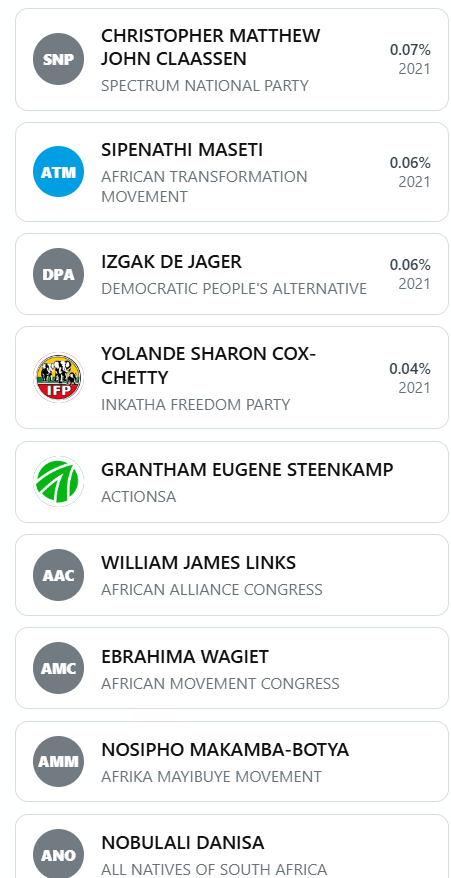The image size is (451, 878).
Task: Select Grantham Eugene Steenkamp candidate name
Action: [x=247, y=470]
